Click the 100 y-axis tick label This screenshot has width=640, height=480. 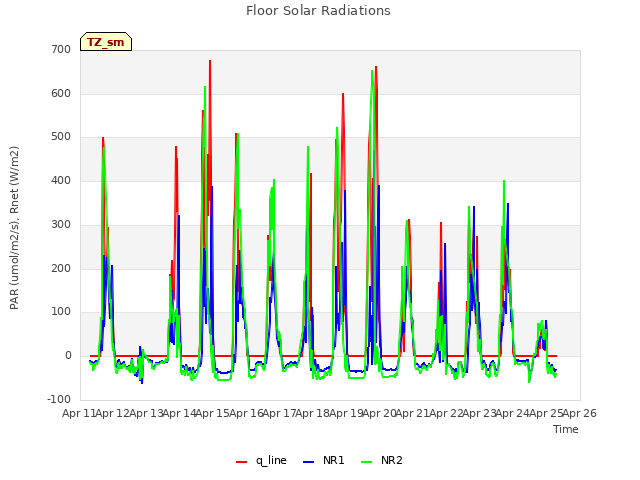61,312
